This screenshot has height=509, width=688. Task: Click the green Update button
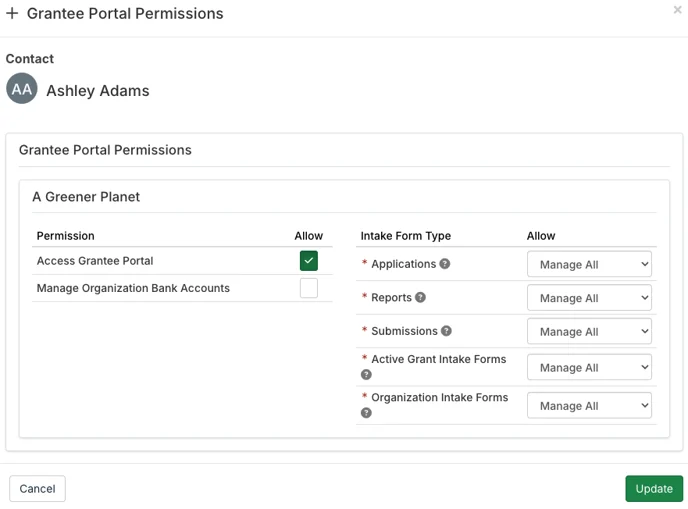654,489
